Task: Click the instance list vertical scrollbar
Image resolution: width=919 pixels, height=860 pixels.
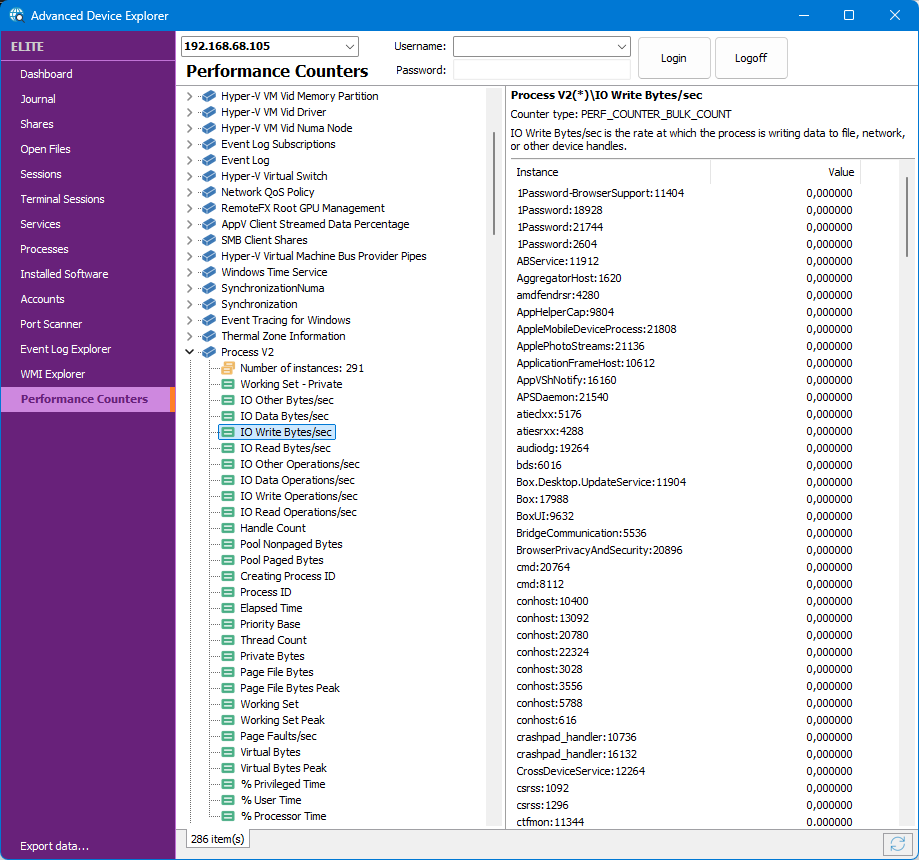Action: pyautogui.click(x=907, y=217)
